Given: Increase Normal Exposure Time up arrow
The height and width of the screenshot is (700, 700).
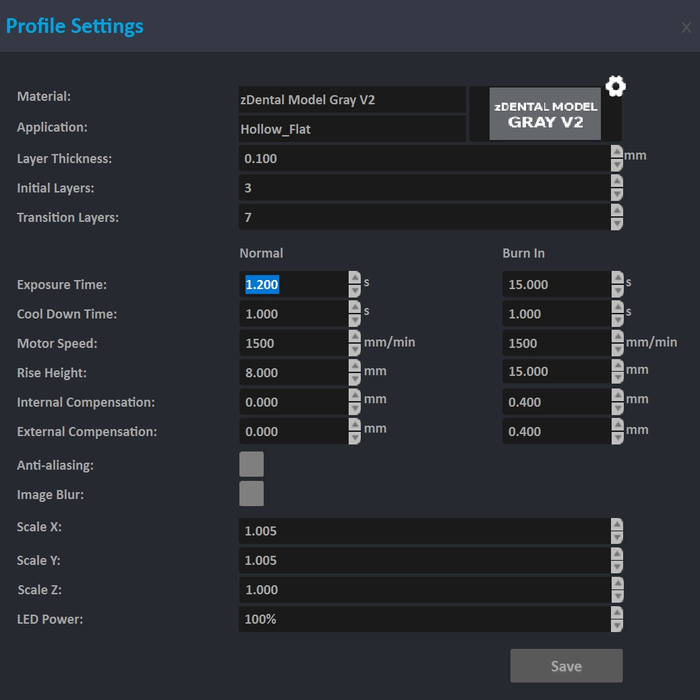Looking at the screenshot, I should coord(355,278).
